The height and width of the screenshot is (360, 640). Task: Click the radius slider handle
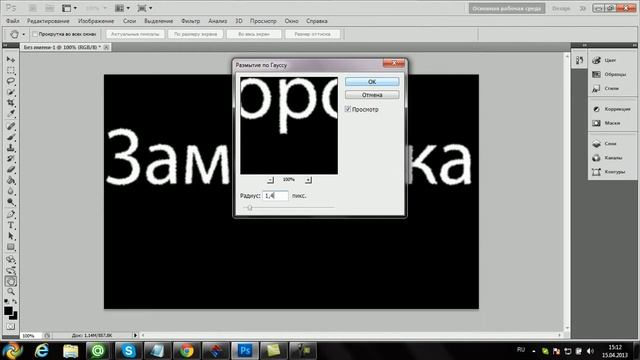[x=250, y=208]
